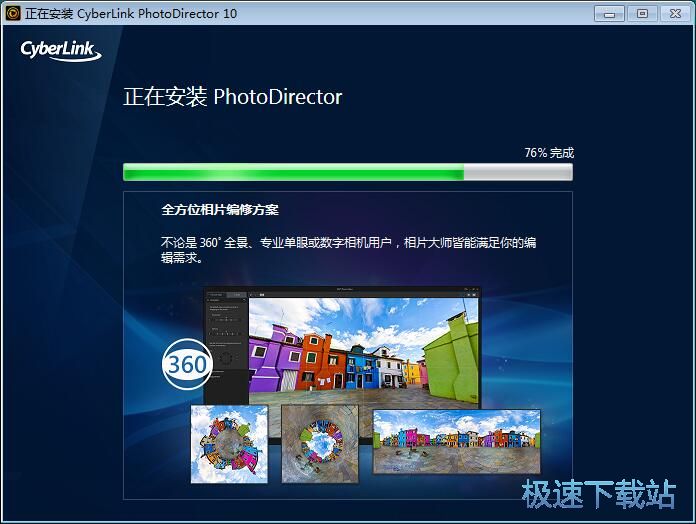696x524 pixels.
Task: Click the green installation progress bar
Action: tap(348, 172)
